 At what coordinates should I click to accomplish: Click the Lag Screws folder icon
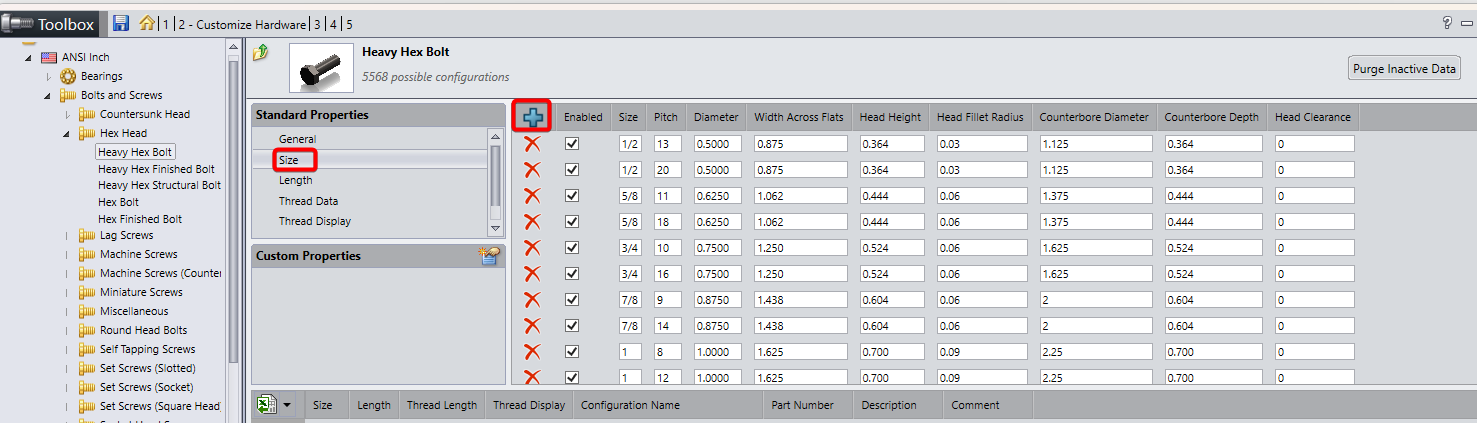click(87, 236)
